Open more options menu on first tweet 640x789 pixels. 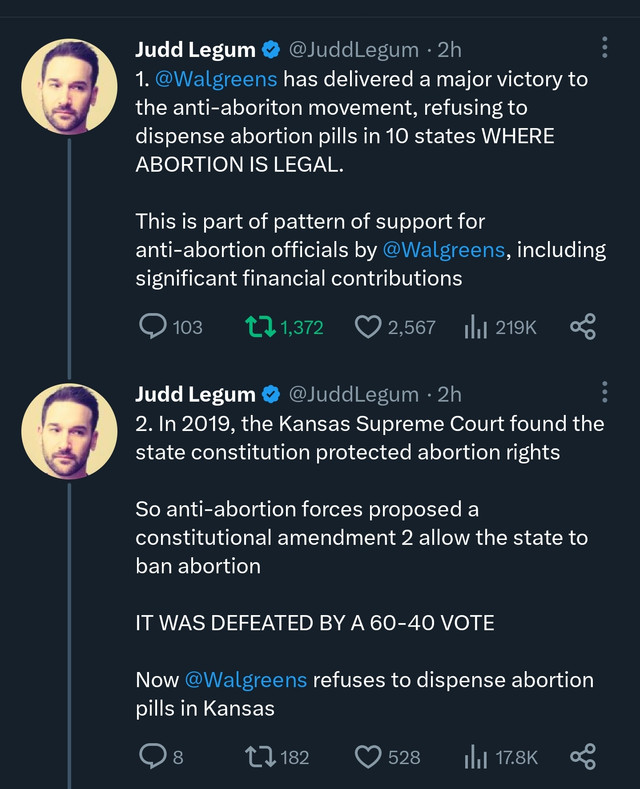pos(605,47)
